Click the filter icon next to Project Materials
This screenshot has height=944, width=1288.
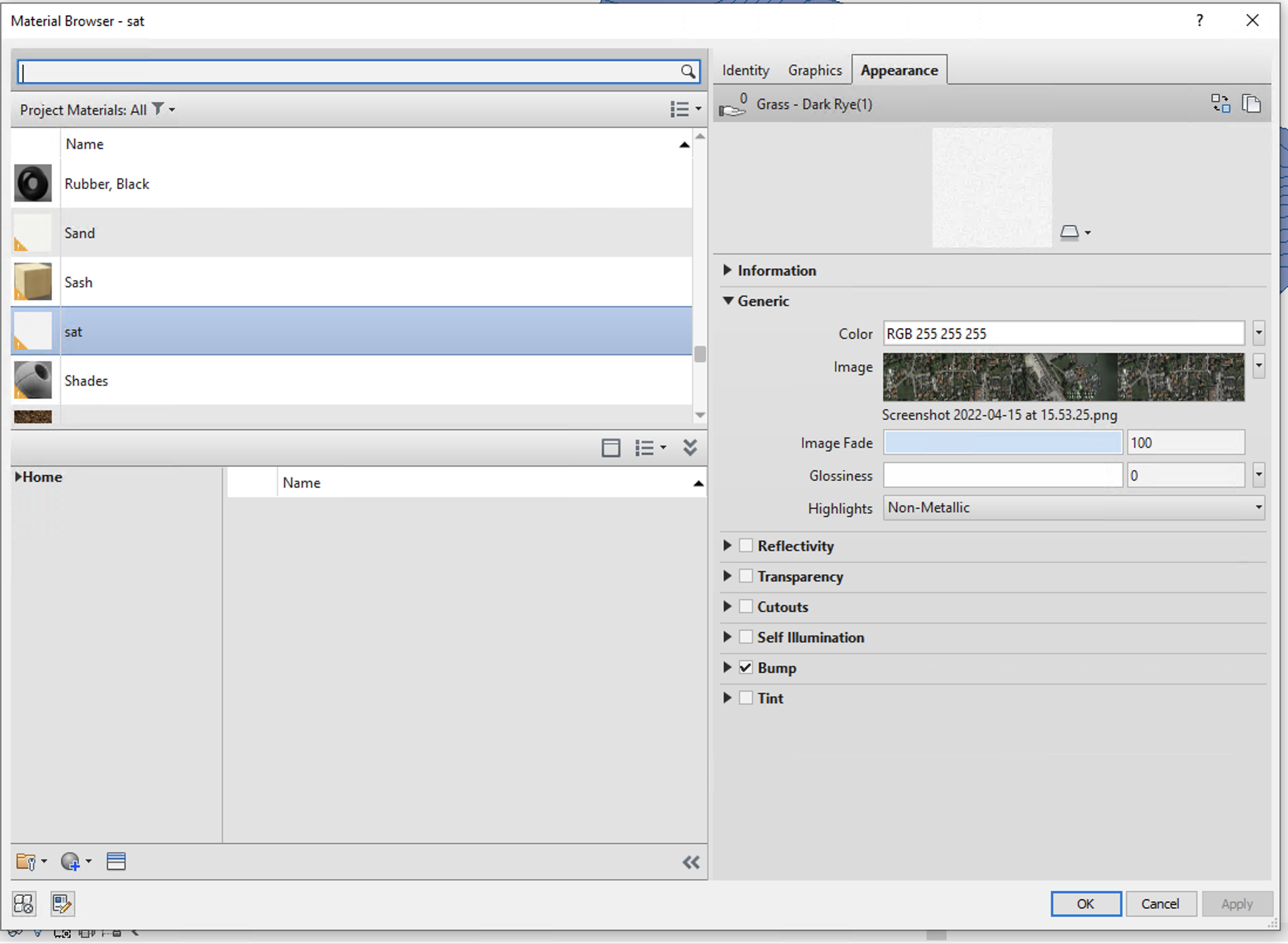click(157, 109)
